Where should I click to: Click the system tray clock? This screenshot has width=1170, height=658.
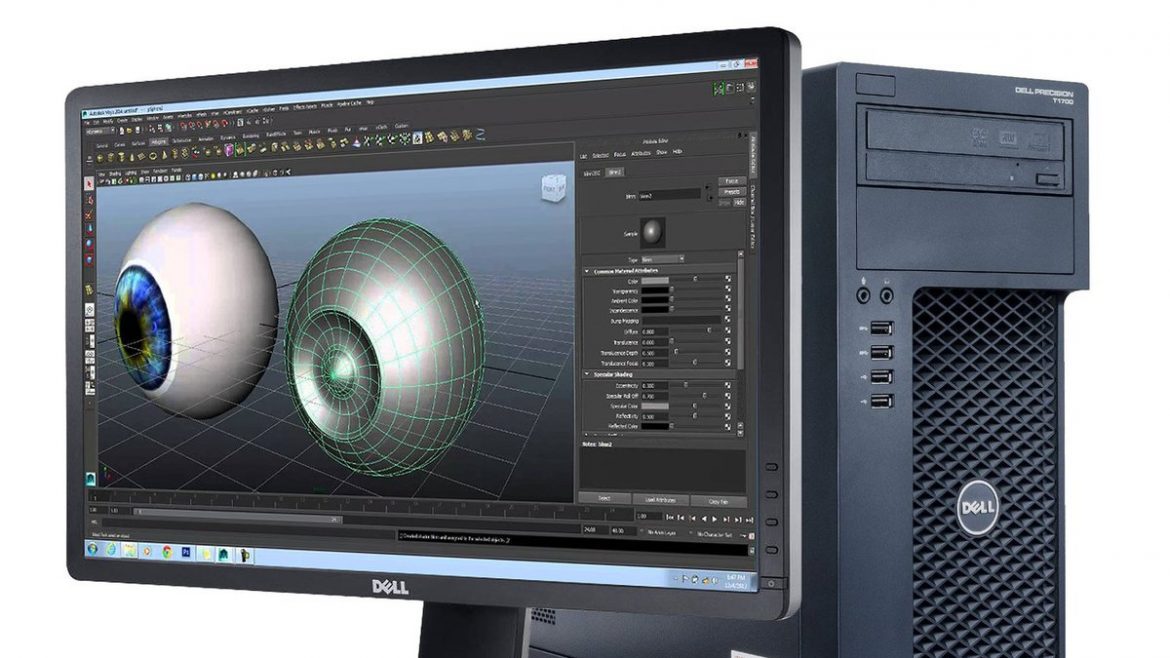[x=735, y=580]
